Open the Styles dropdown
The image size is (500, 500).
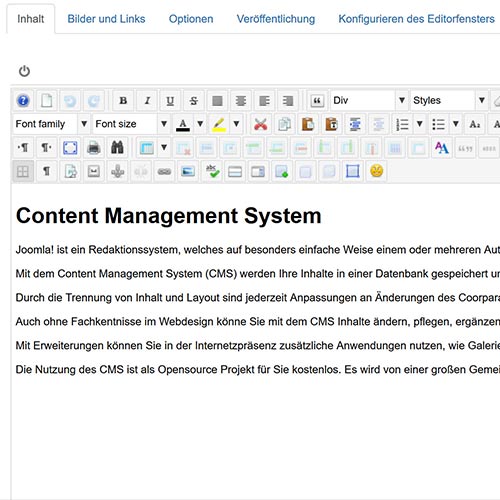(x=449, y=100)
